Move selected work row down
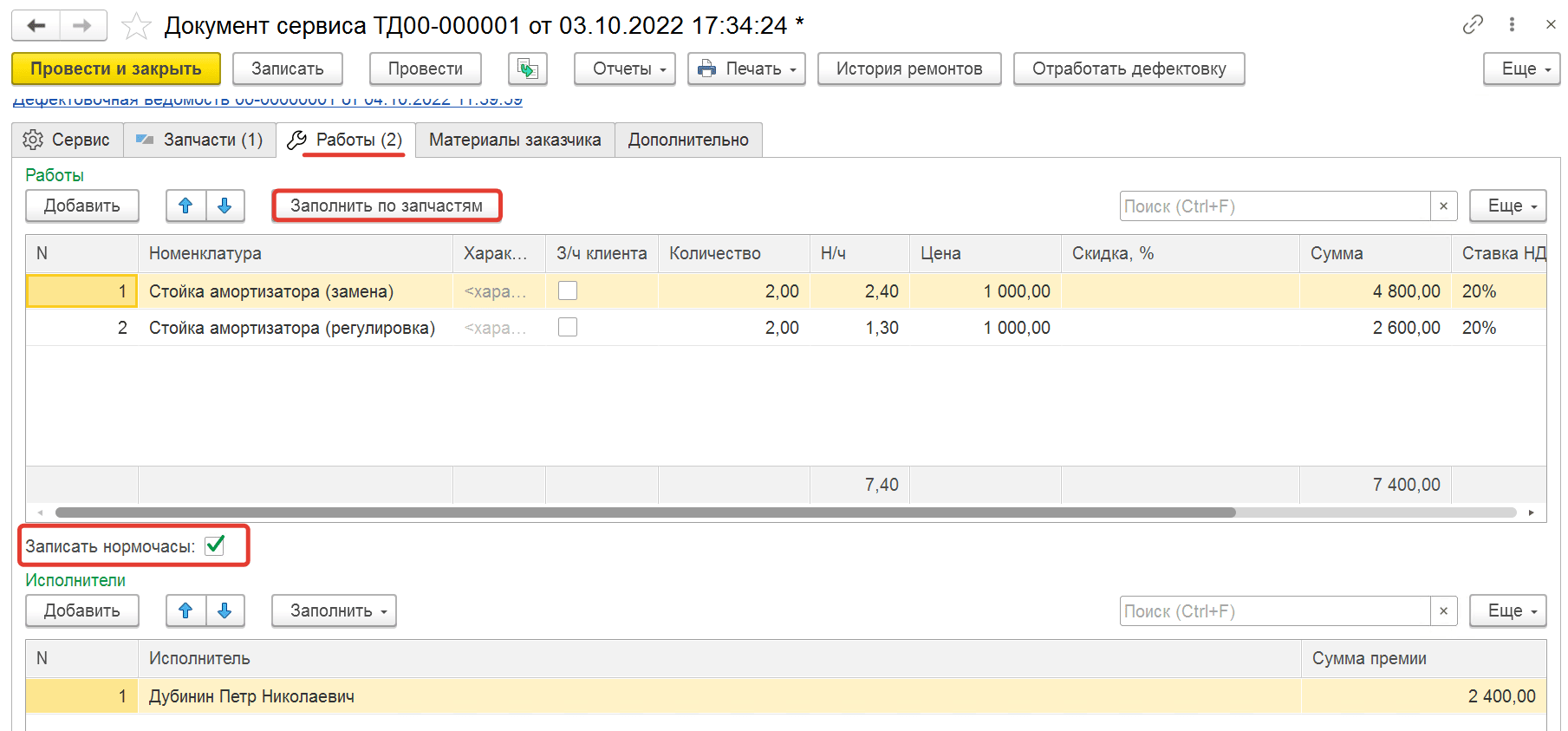Image resolution: width=1568 pixels, height=731 pixels. 225,206
